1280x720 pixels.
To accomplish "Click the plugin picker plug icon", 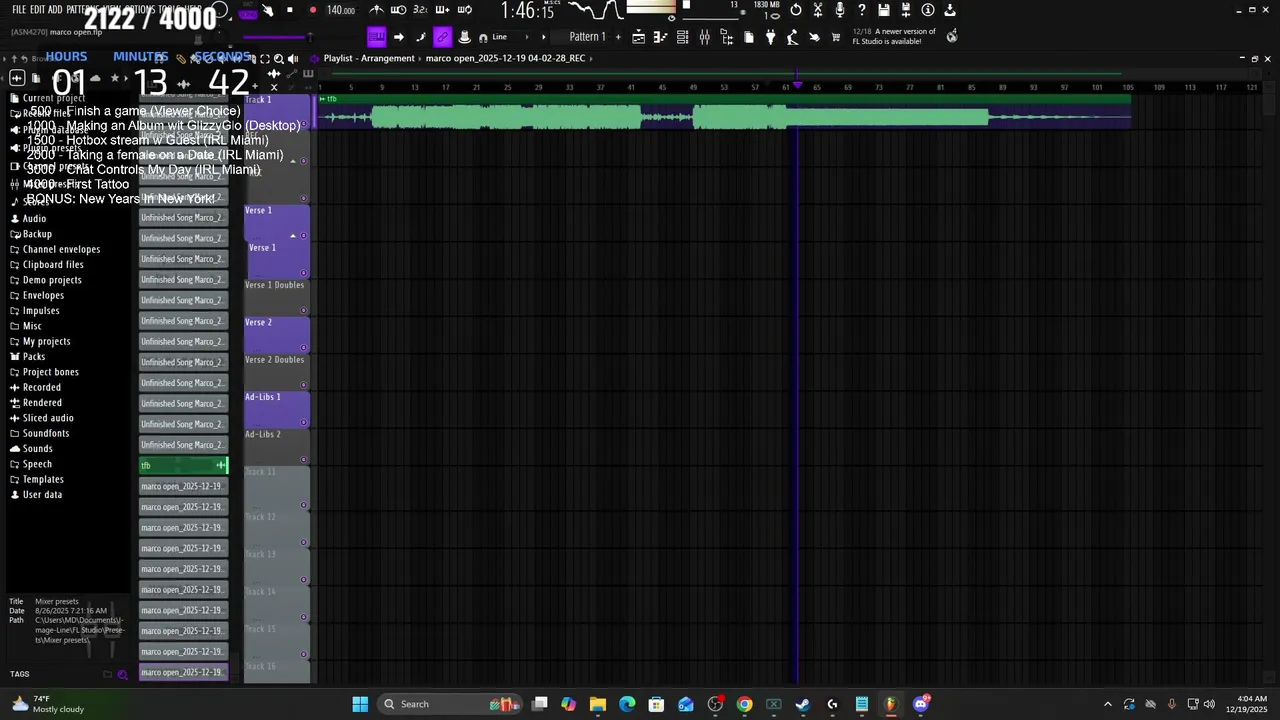I will click(x=771, y=37).
